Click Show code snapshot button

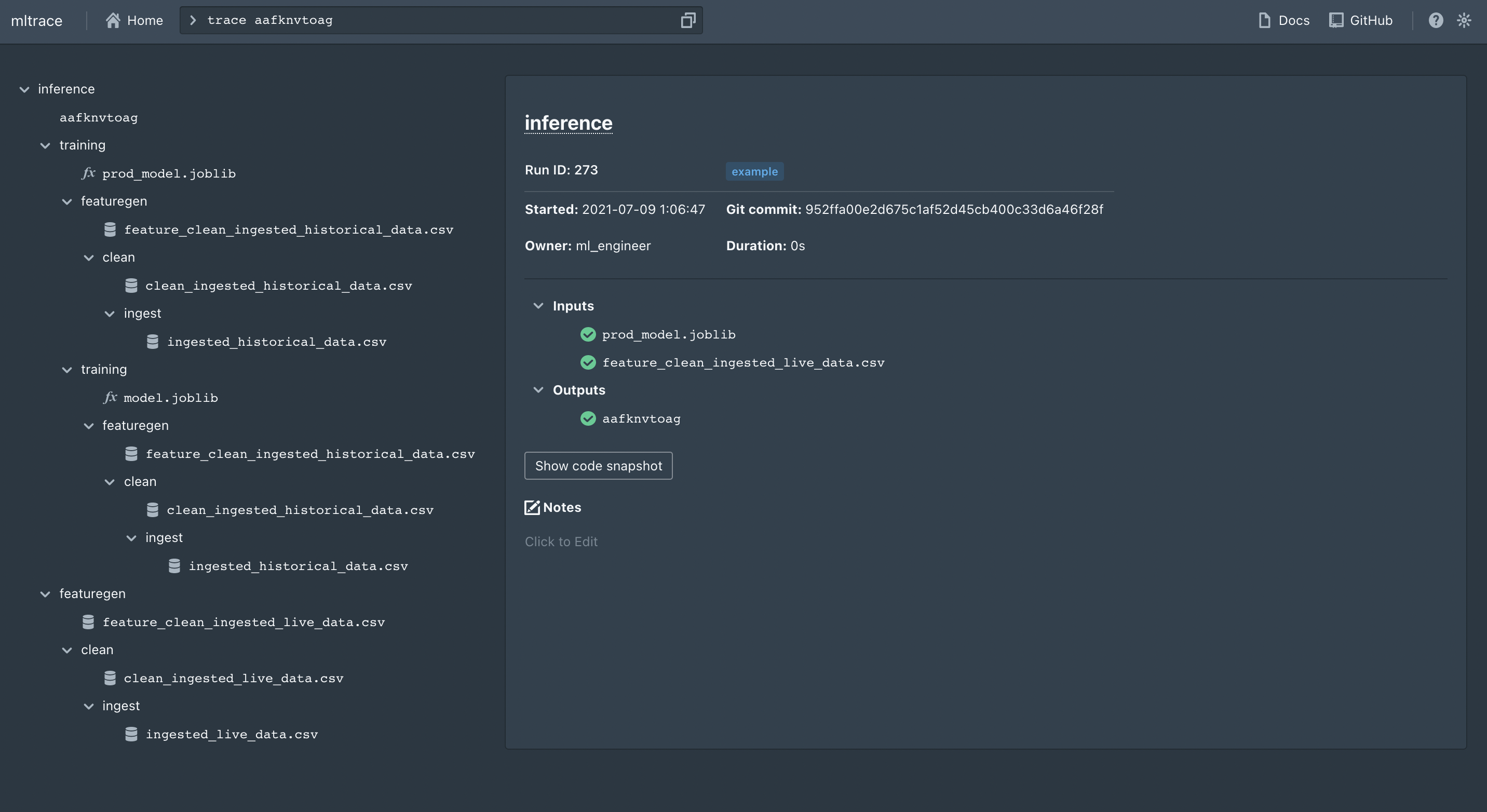(598, 466)
